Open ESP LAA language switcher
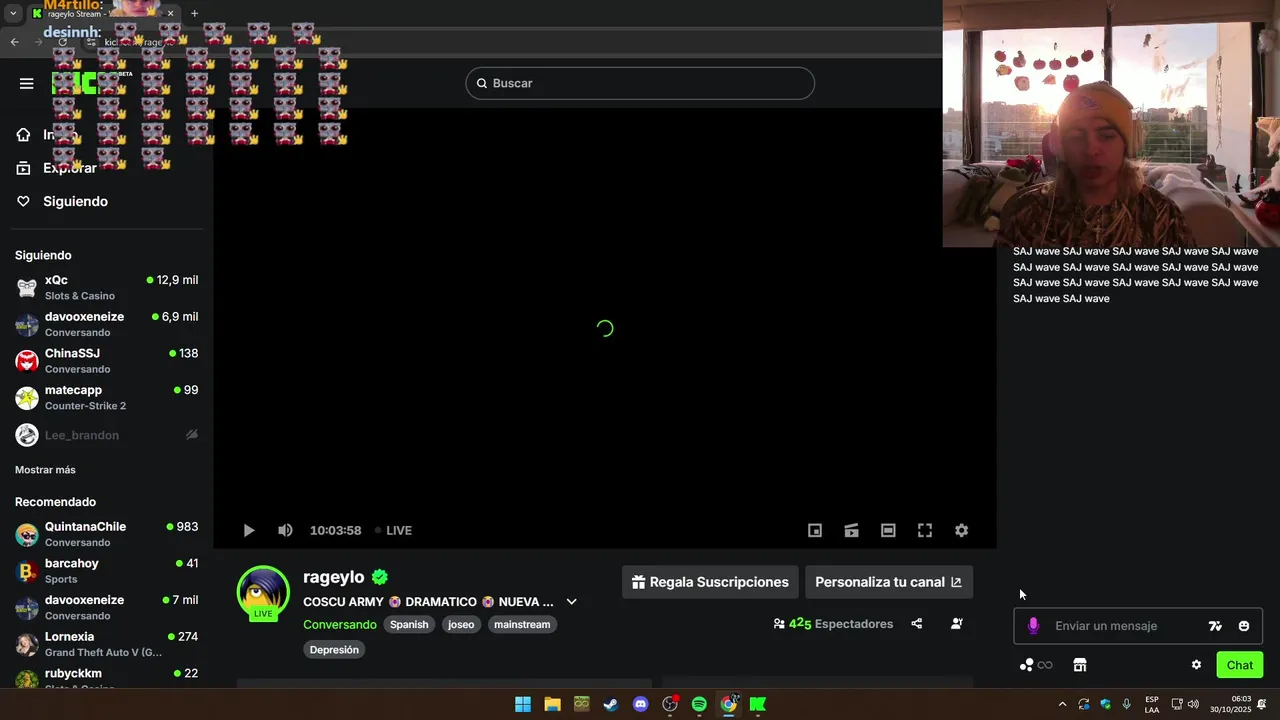Viewport: 1280px width, 720px height. [1152, 704]
